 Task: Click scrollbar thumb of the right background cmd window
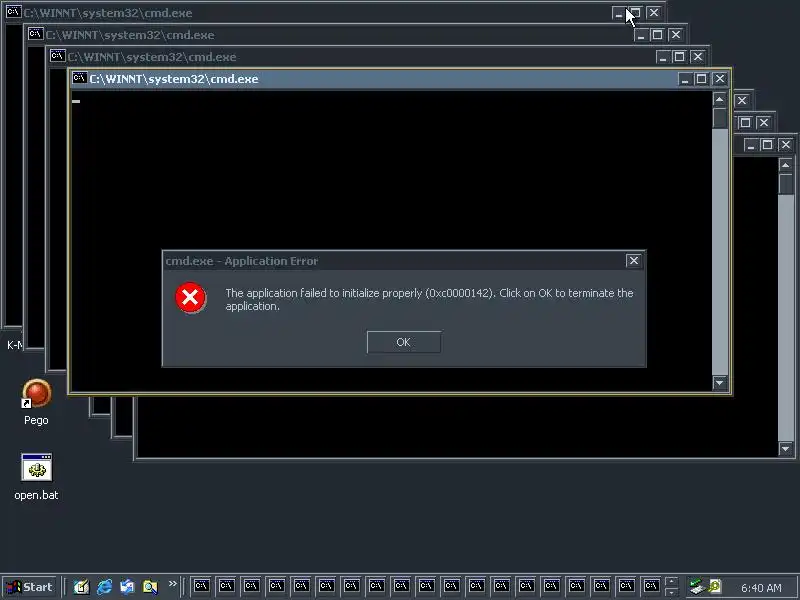786,184
